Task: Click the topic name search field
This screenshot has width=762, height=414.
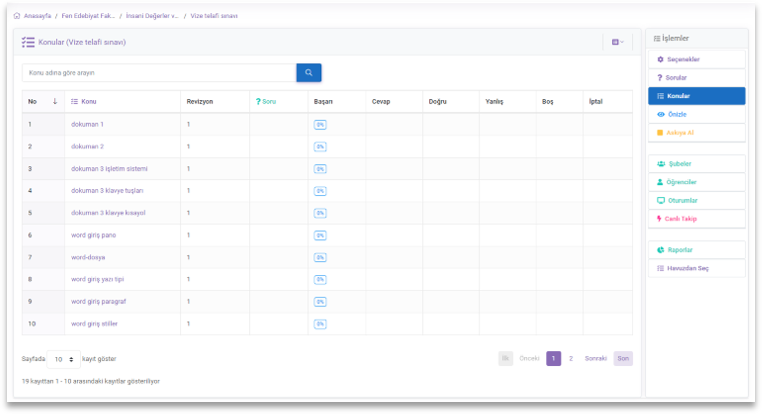Action: point(158,73)
